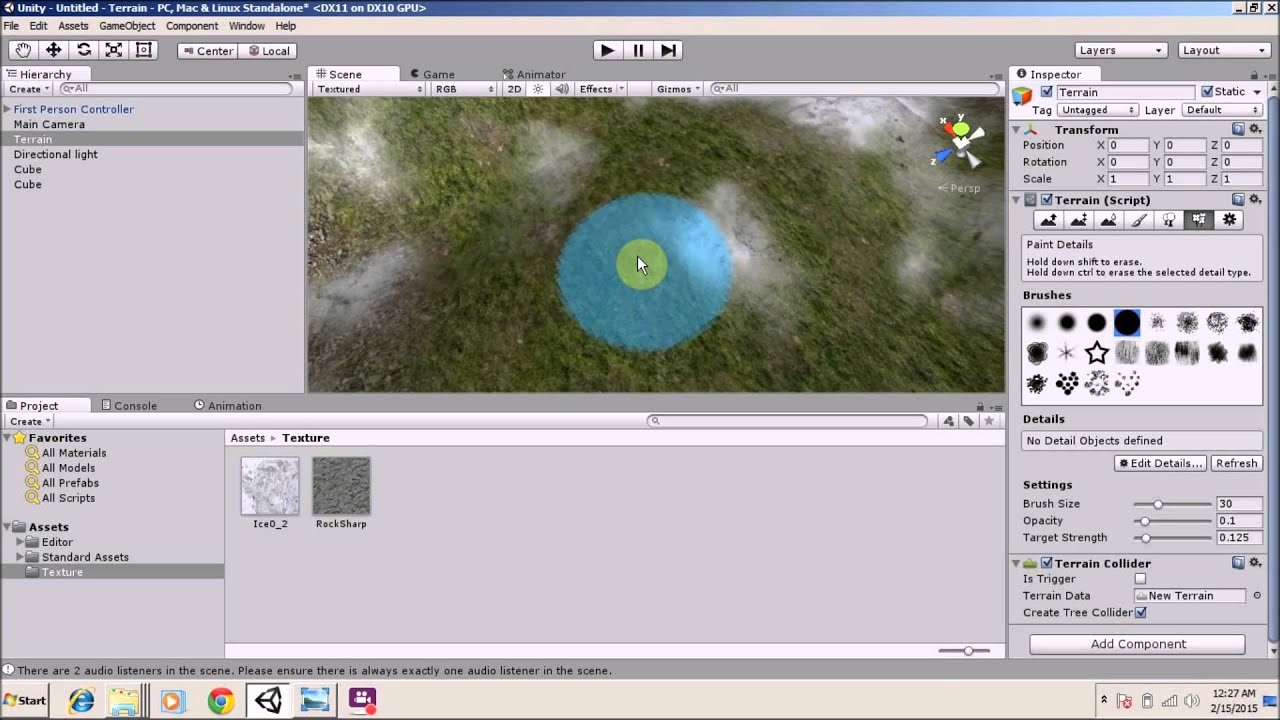Choose the Paint Texture brush tool
This screenshot has width=1280, height=720.
coord(1139,220)
